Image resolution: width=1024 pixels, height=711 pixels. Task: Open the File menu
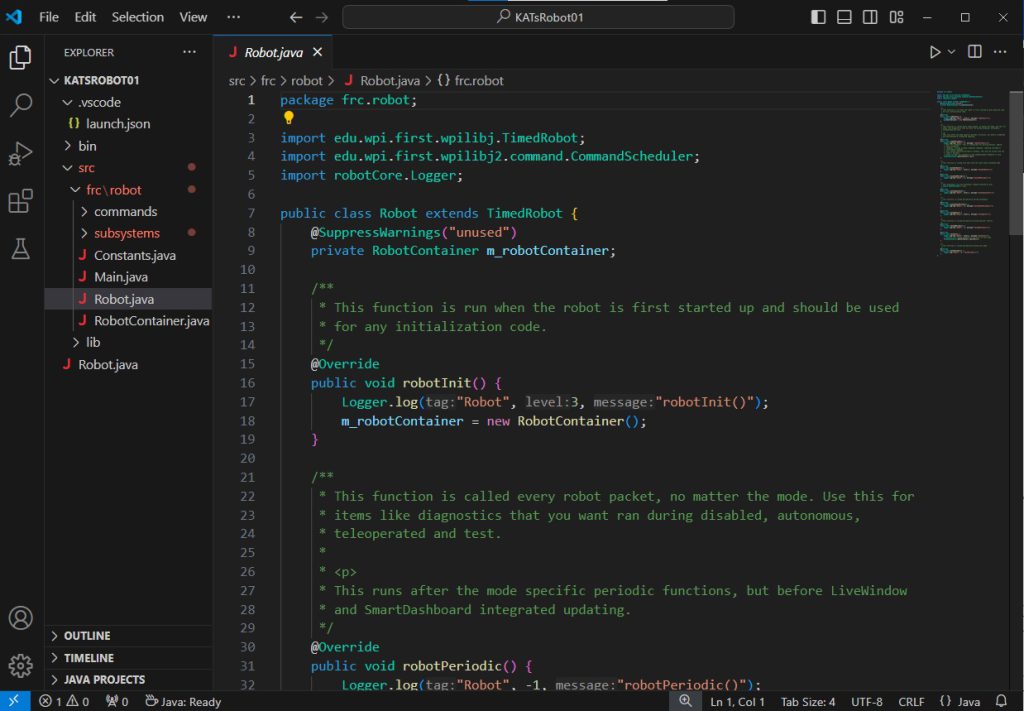pos(49,18)
